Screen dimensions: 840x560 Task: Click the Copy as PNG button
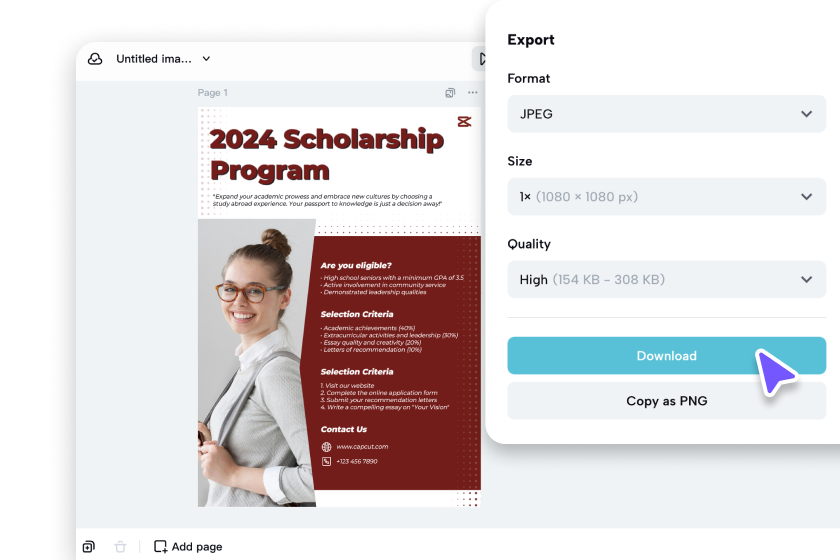point(666,401)
